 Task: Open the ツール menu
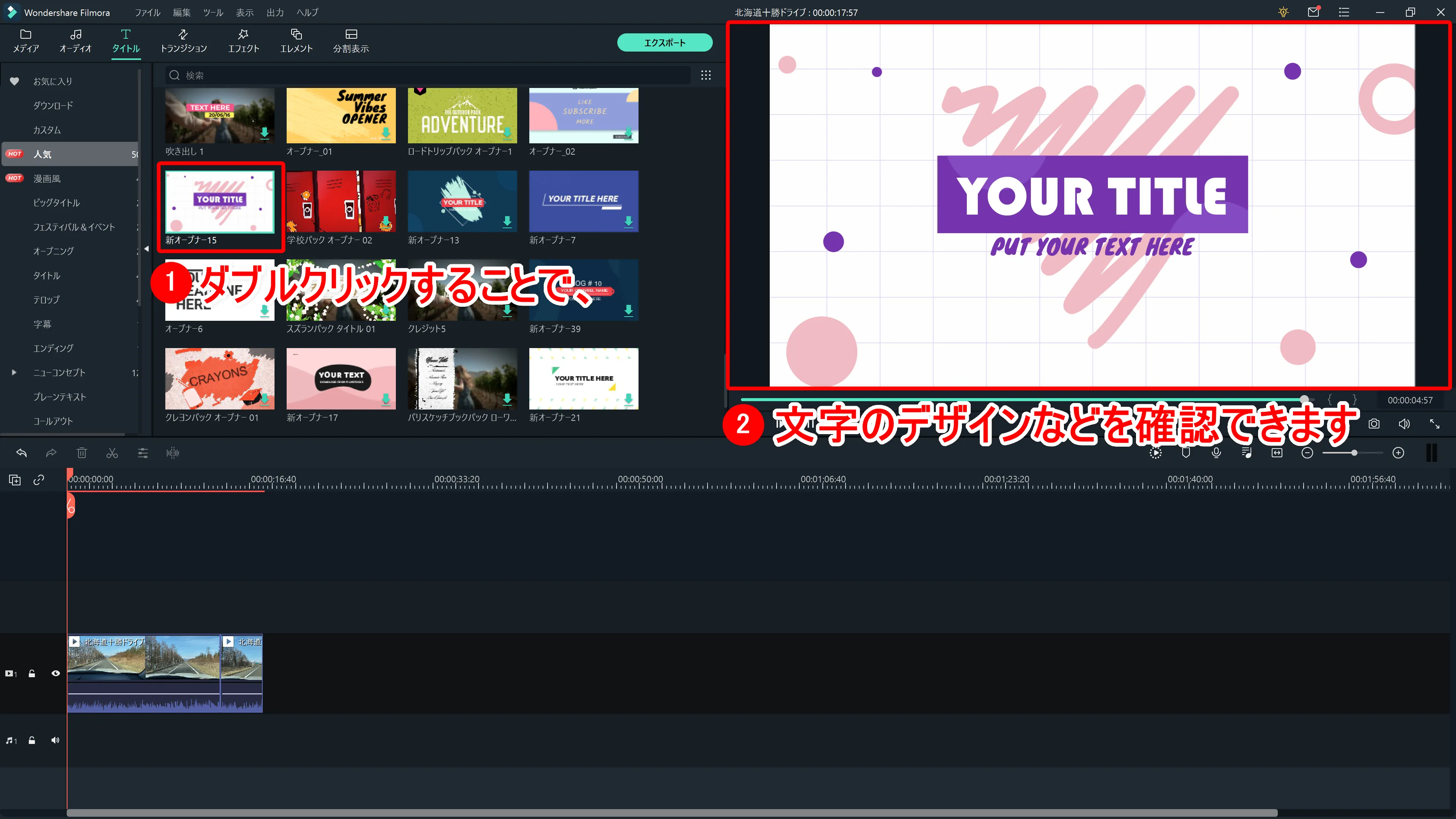tap(213, 13)
